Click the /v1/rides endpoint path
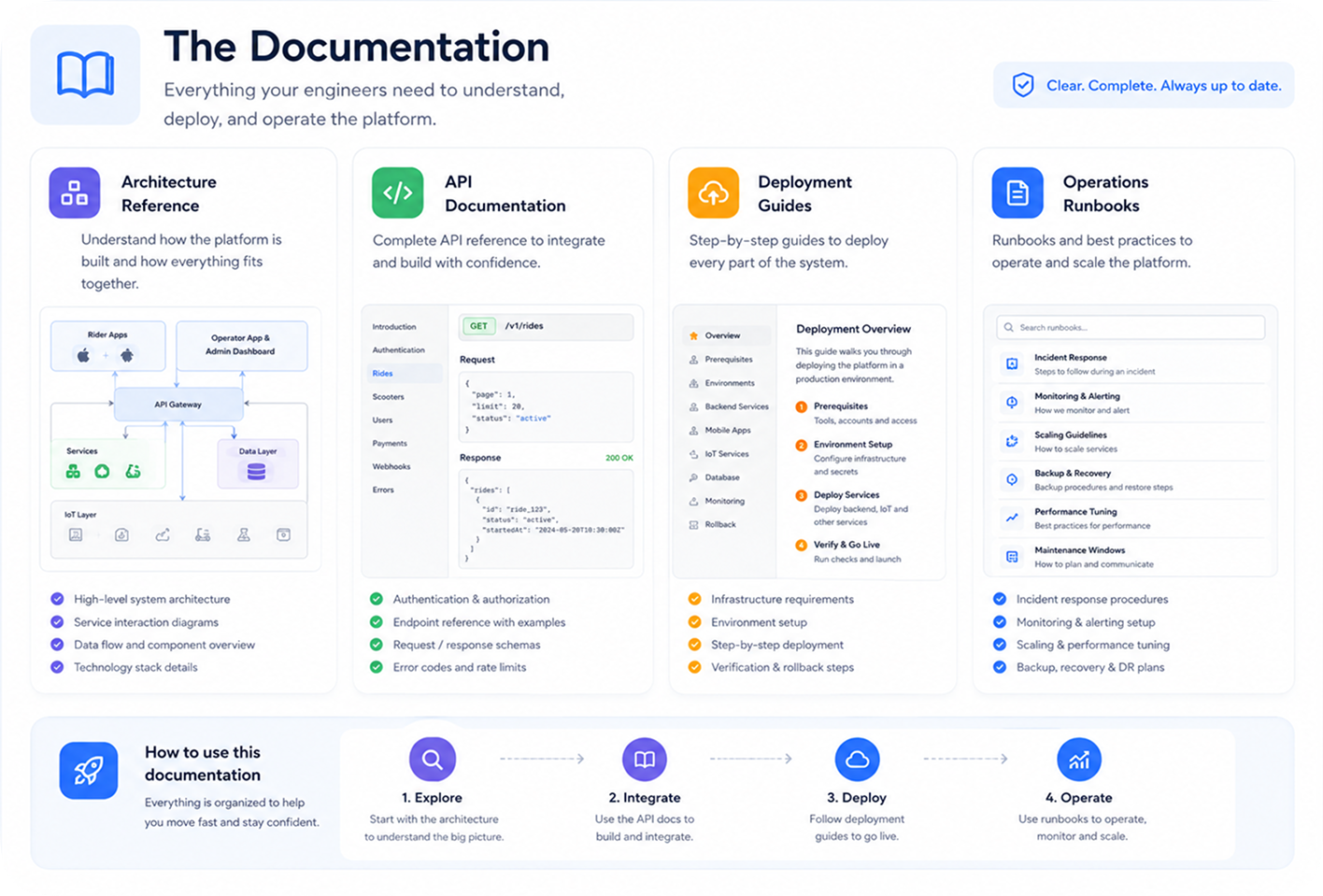The height and width of the screenshot is (896, 1323). 524,326
